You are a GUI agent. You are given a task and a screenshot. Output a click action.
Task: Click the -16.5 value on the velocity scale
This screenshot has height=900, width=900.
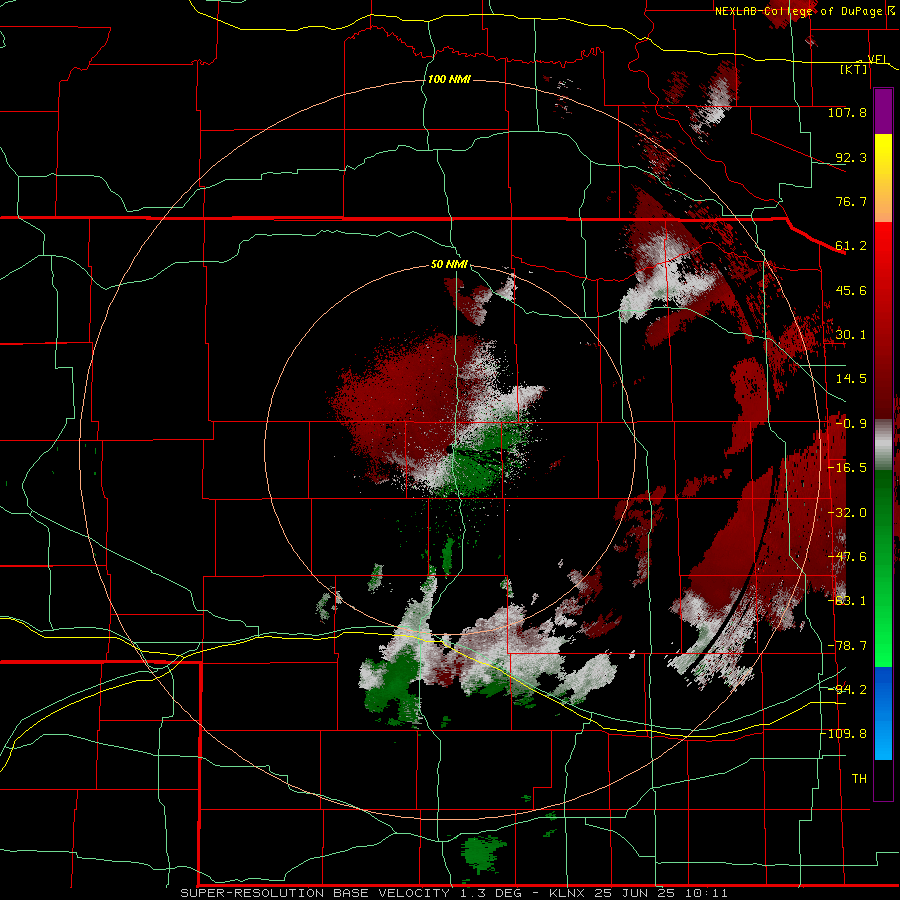click(x=847, y=468)
